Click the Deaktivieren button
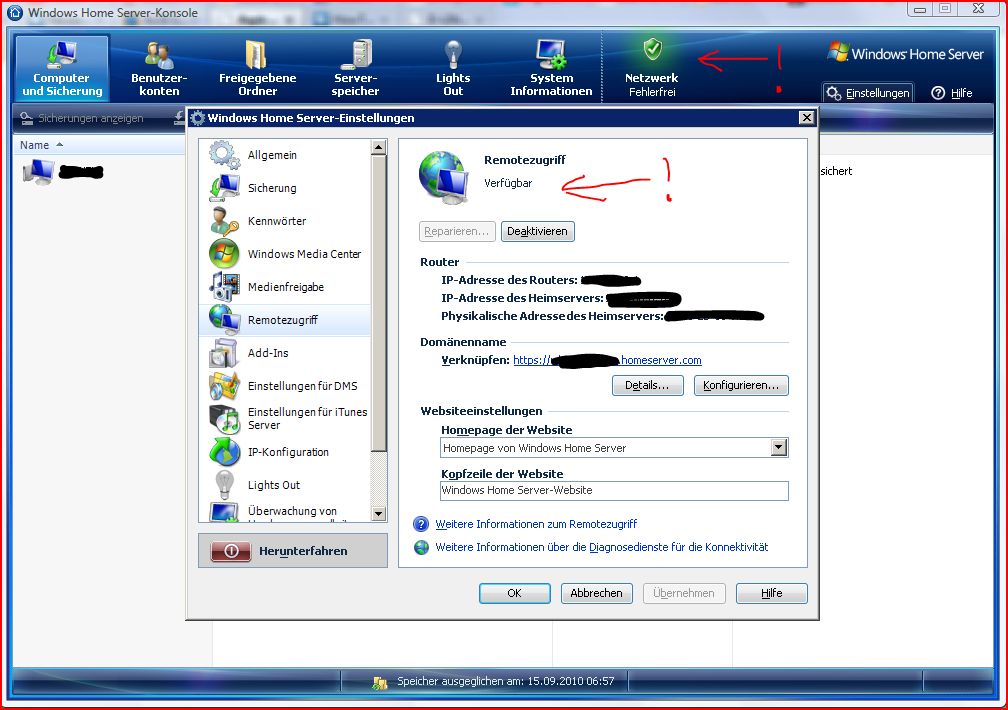 pyautogui.click(x=537, y=232)
